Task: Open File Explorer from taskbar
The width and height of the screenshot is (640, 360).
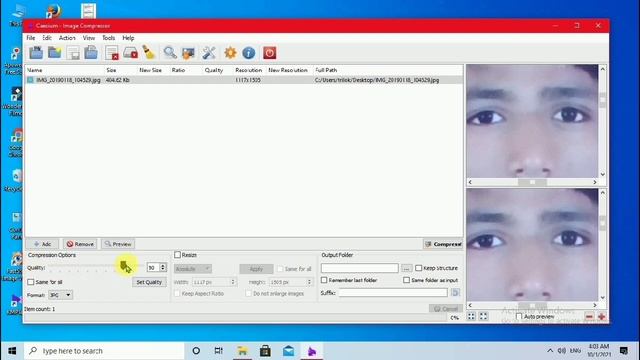Action: [x=242, y=351]
